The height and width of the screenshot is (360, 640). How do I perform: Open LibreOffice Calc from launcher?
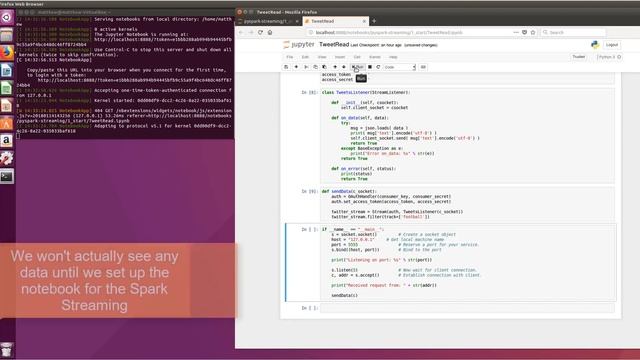(x=7, y=88)
